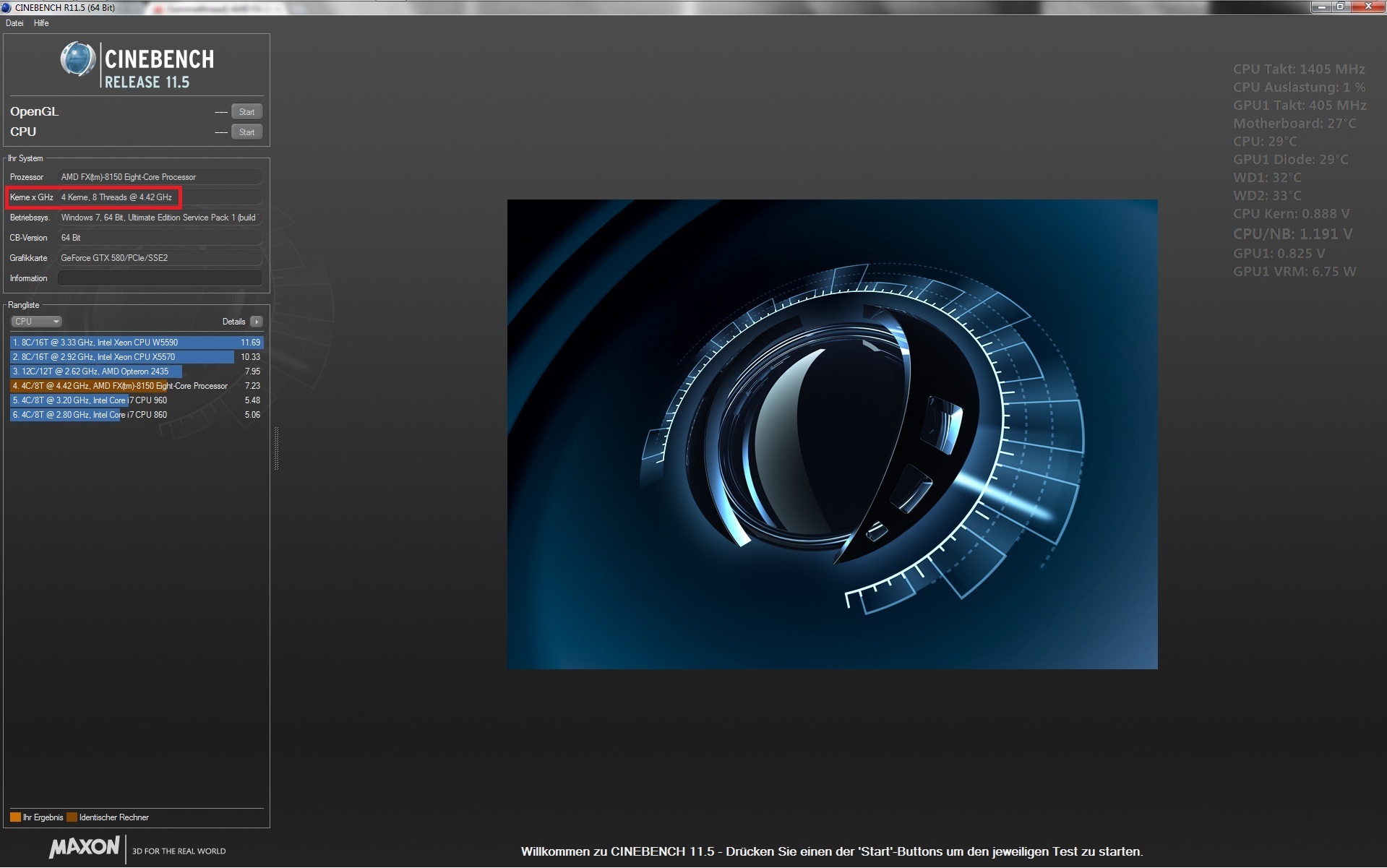Click the GPU1 VRM: 6.75 W overlay reading
This screenshot has height=868, width=1387.
(1294, 272)
